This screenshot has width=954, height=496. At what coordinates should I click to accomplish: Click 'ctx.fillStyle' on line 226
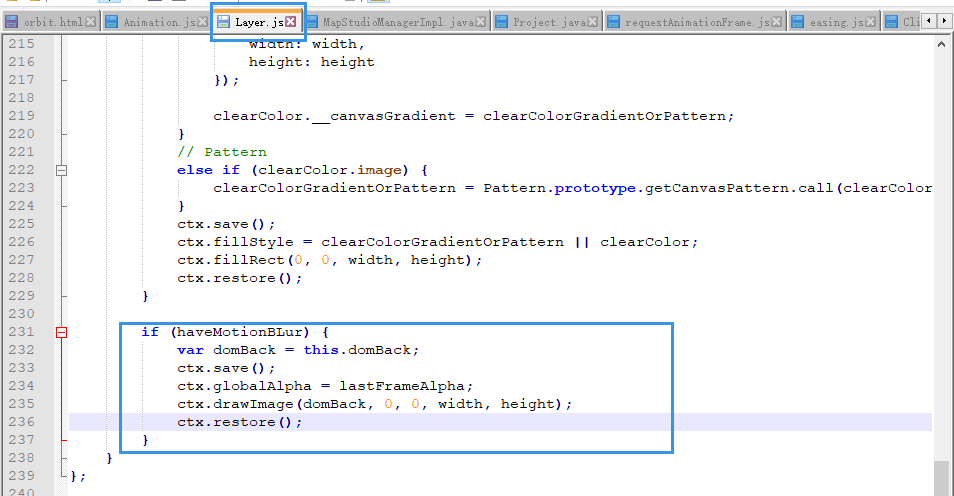tap(235, 242)
